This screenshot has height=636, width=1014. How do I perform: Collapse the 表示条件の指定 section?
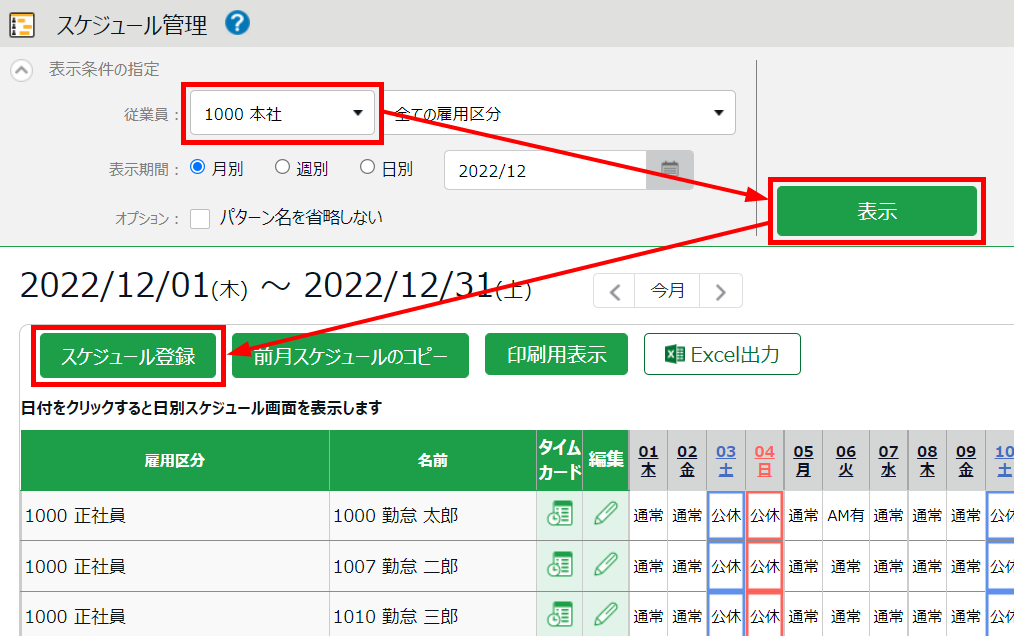(x=20, y=71)
